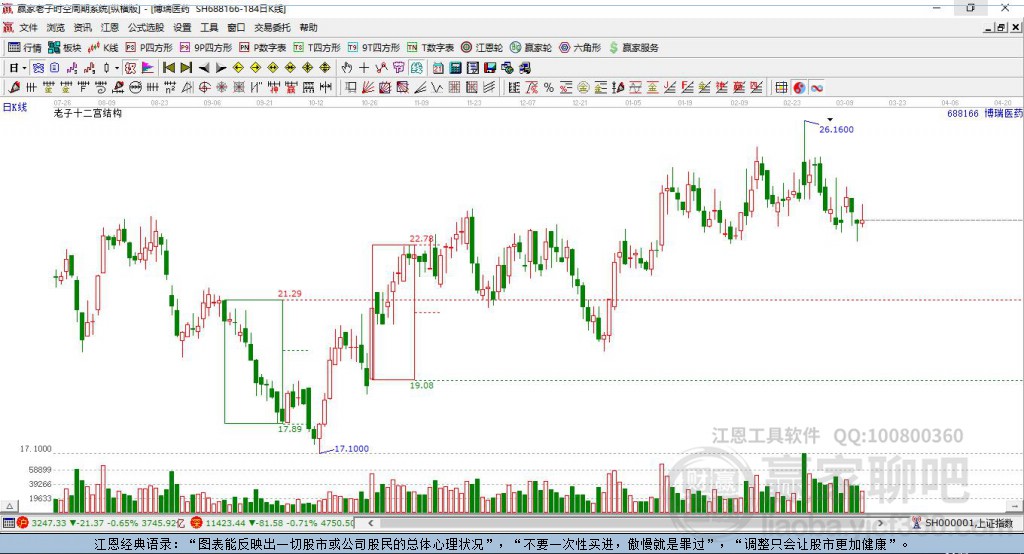Viewport: 1024px width, 554px height.
Task: Launch the 赢家轮 winner wheel
Action: pyautogui.click(x=531, y=48)
